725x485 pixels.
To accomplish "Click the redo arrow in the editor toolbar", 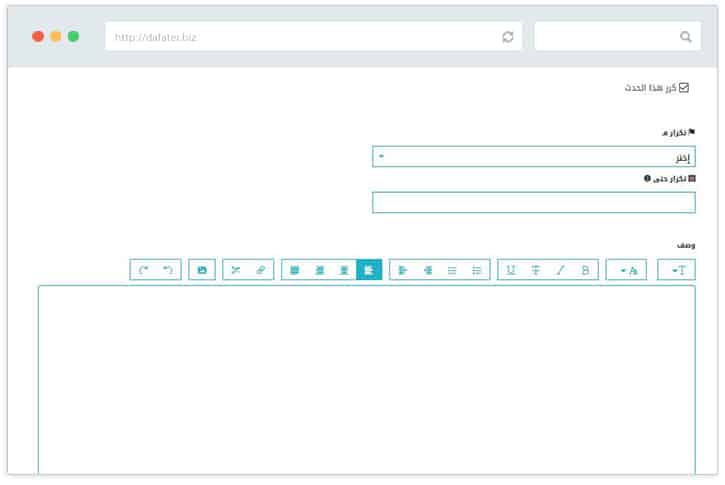I will (143, 270).
